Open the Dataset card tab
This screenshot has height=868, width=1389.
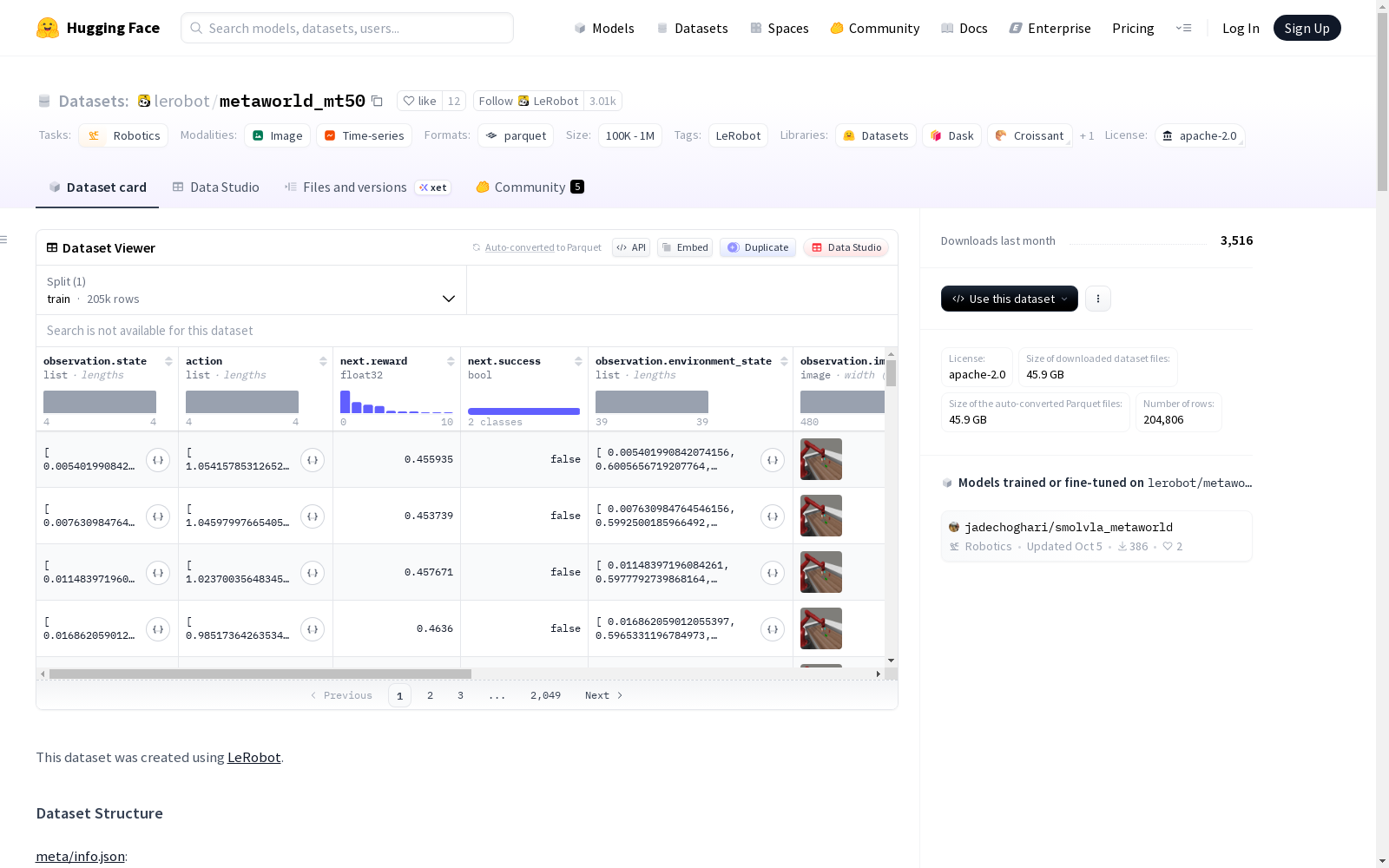coord(97,187)
